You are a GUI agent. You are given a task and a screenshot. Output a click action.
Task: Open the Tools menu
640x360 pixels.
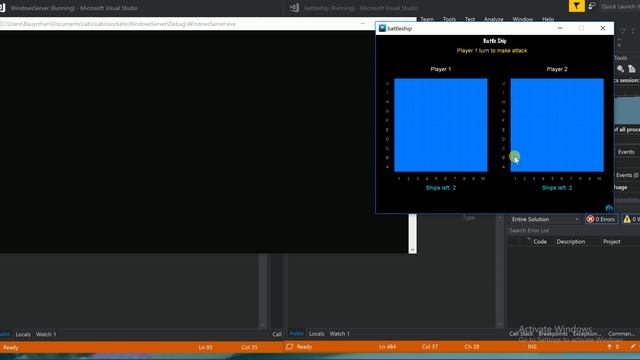pyautogui.click(x=449, y=19)
